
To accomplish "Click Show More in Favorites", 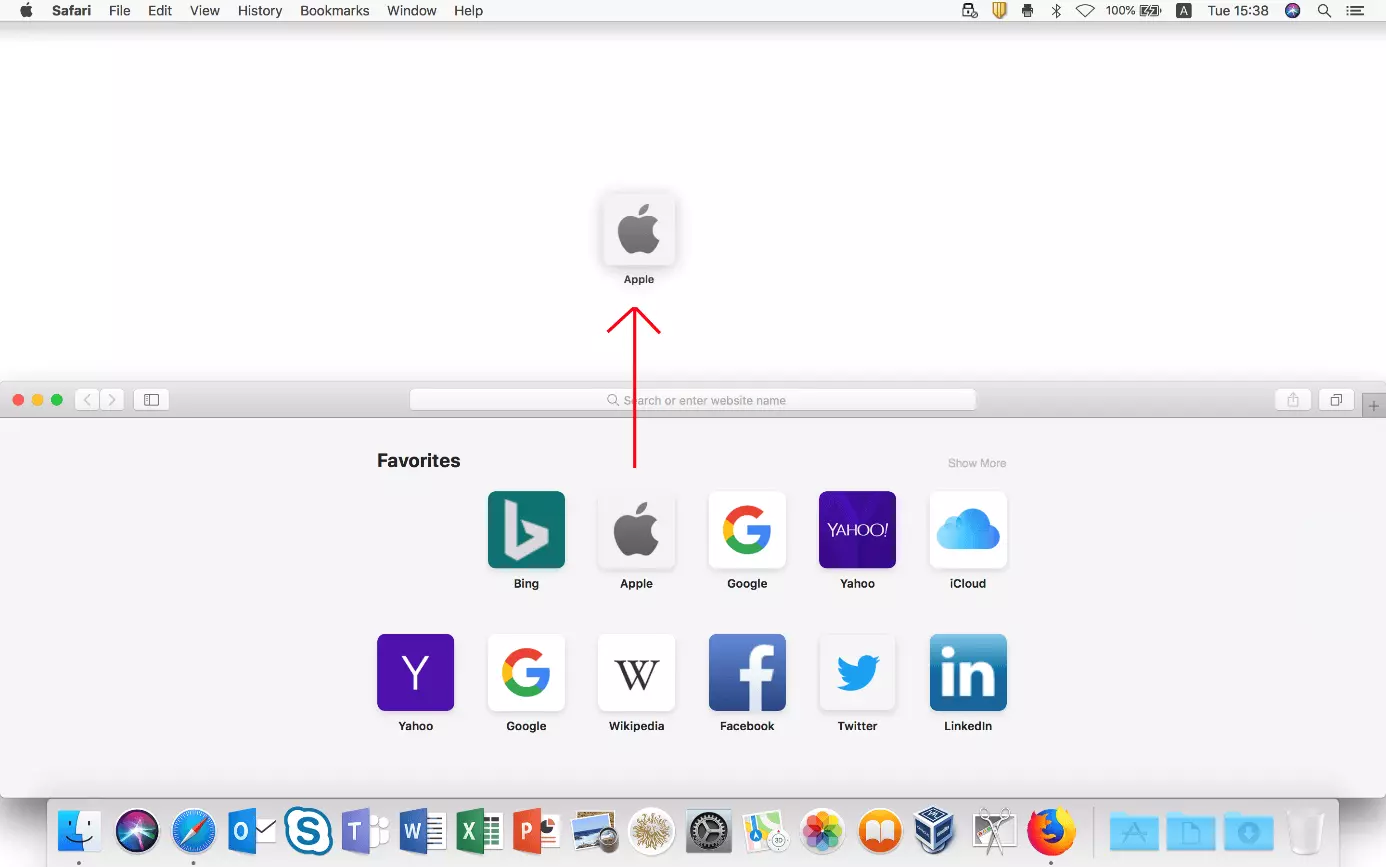I will (977, 463).
